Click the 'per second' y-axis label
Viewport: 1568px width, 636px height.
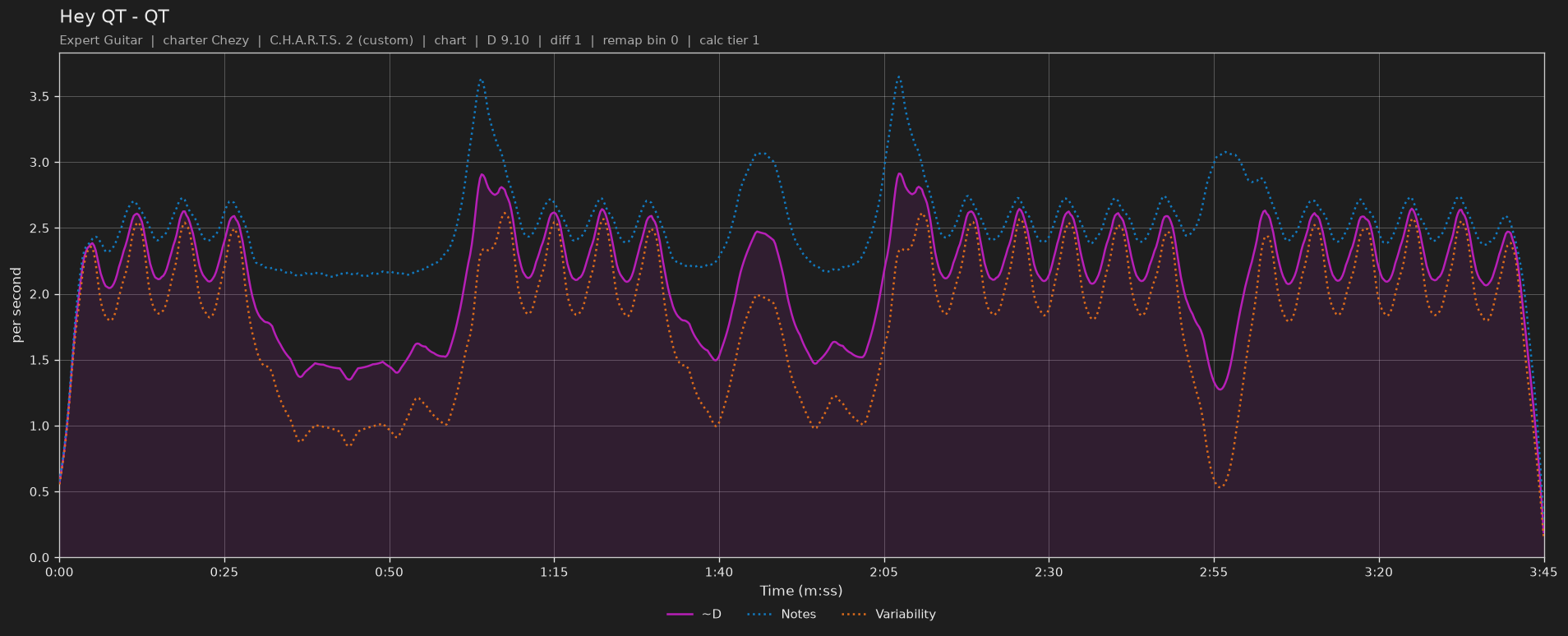(x=16, y=305)
